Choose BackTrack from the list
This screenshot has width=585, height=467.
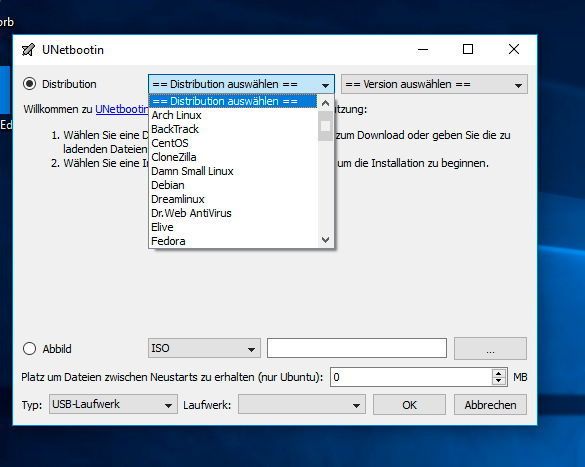(x=233, y=129)
